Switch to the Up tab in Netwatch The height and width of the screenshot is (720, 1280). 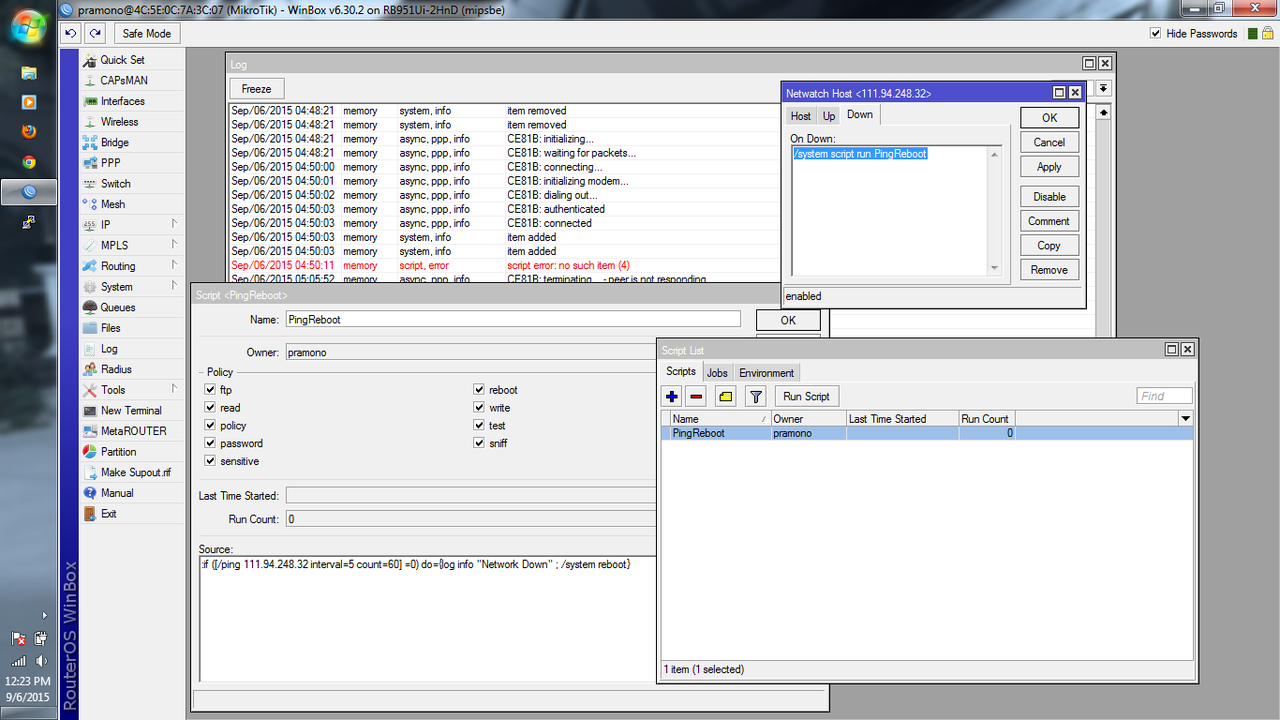tap(829, 116)
